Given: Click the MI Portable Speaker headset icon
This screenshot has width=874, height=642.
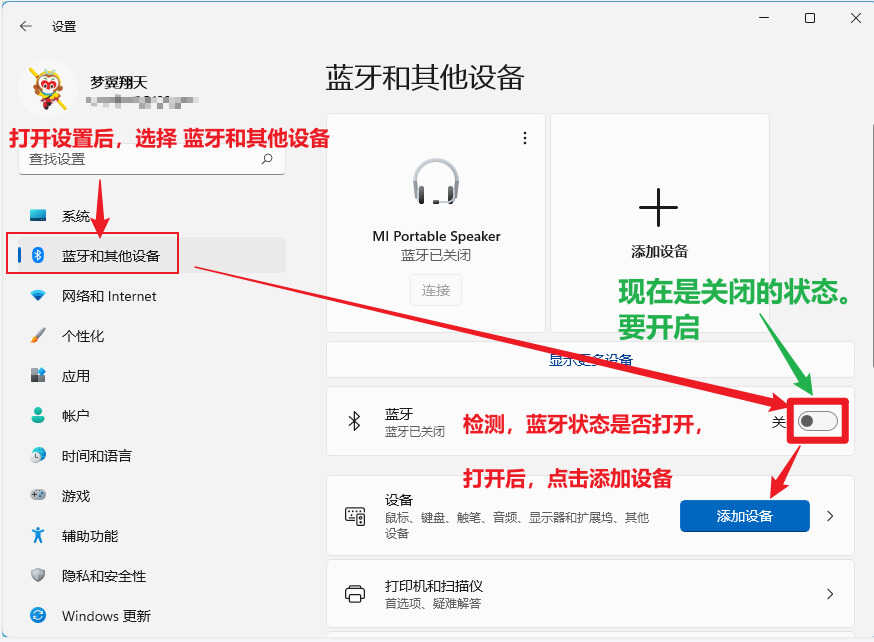Looking at the screenshot, I should (436, 182).
